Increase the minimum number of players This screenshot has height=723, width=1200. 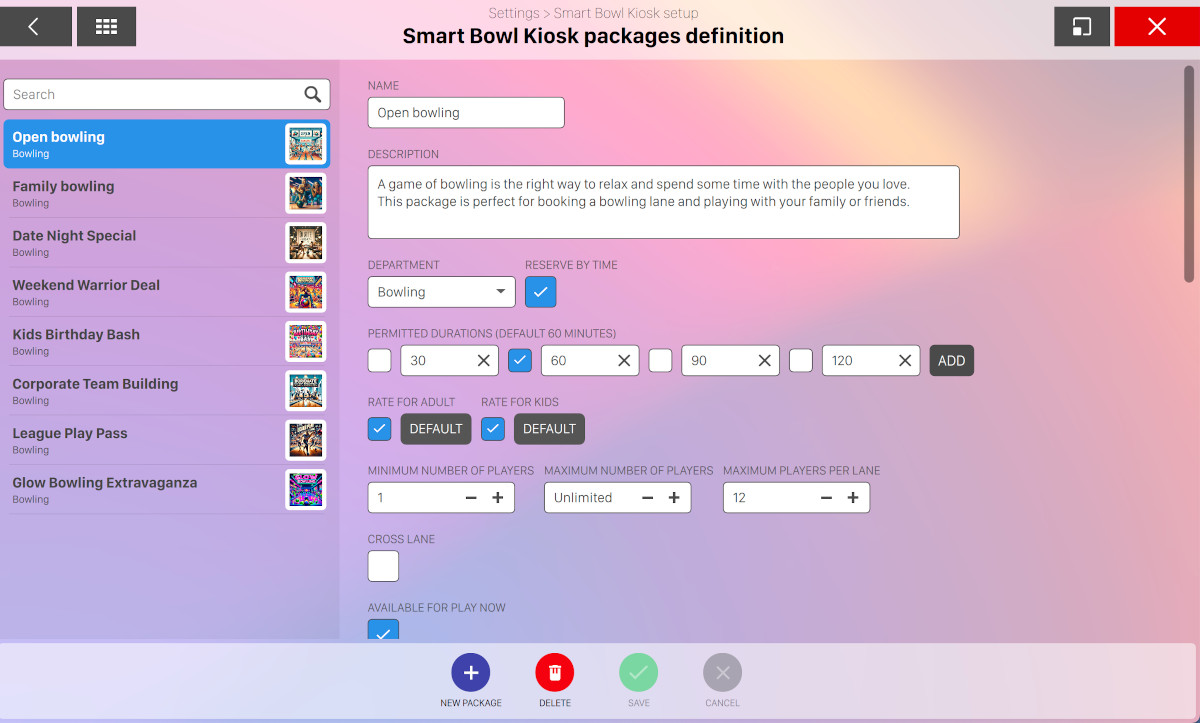[x=498, y=498]
